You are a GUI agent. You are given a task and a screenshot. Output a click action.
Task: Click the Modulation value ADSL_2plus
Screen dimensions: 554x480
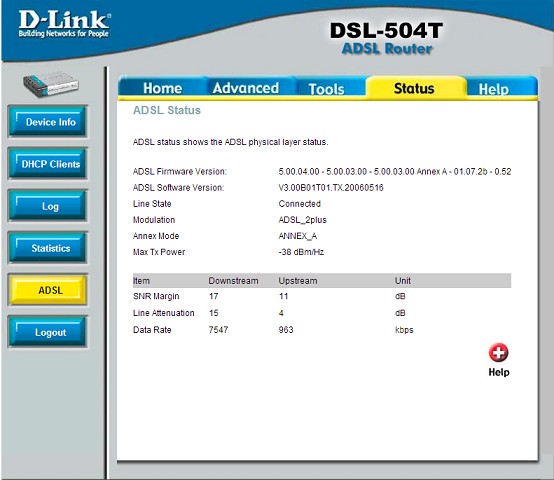pos(302,220)
